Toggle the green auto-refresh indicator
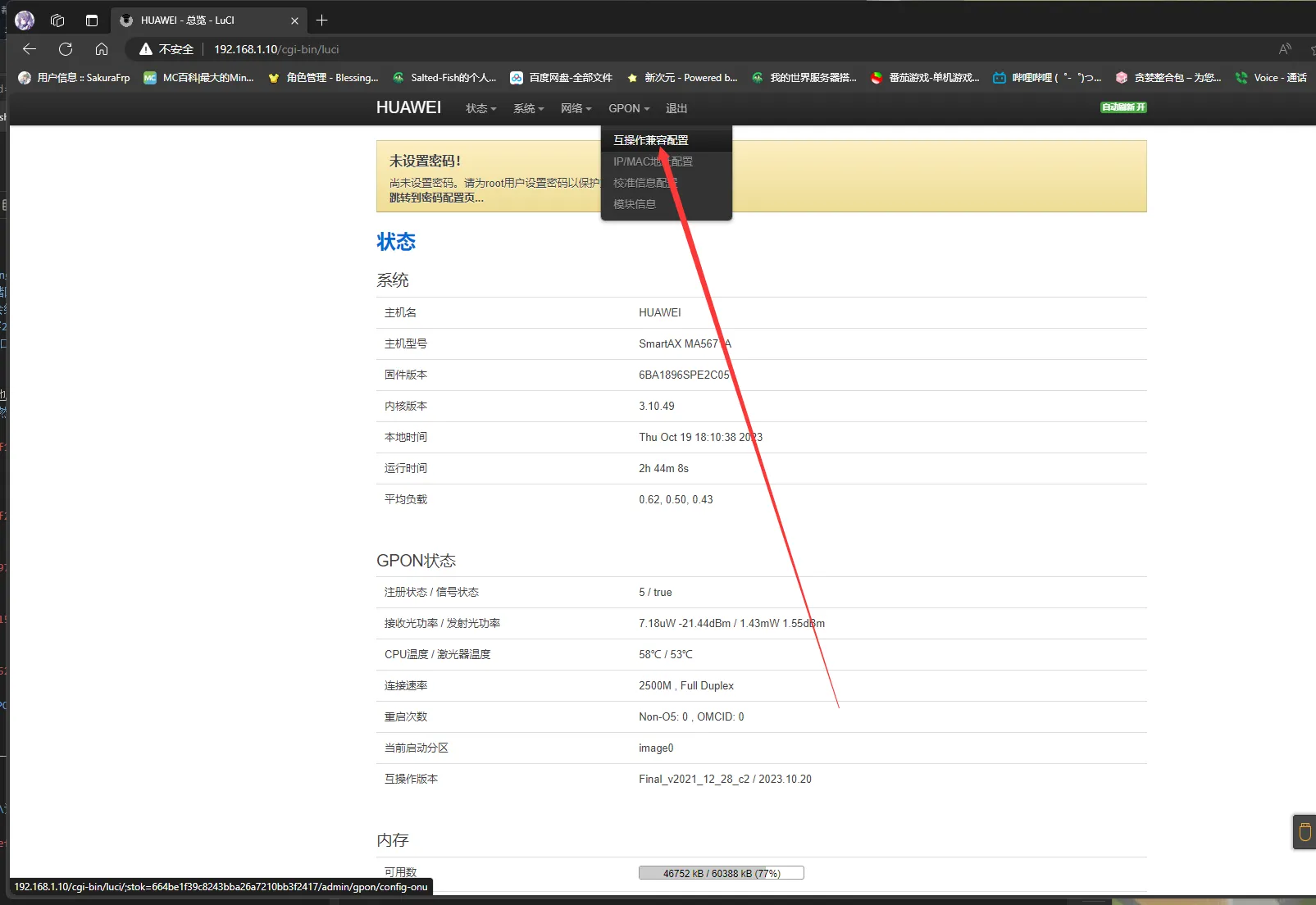This screenshot has width=1316, height=905. coord(1122,107)
